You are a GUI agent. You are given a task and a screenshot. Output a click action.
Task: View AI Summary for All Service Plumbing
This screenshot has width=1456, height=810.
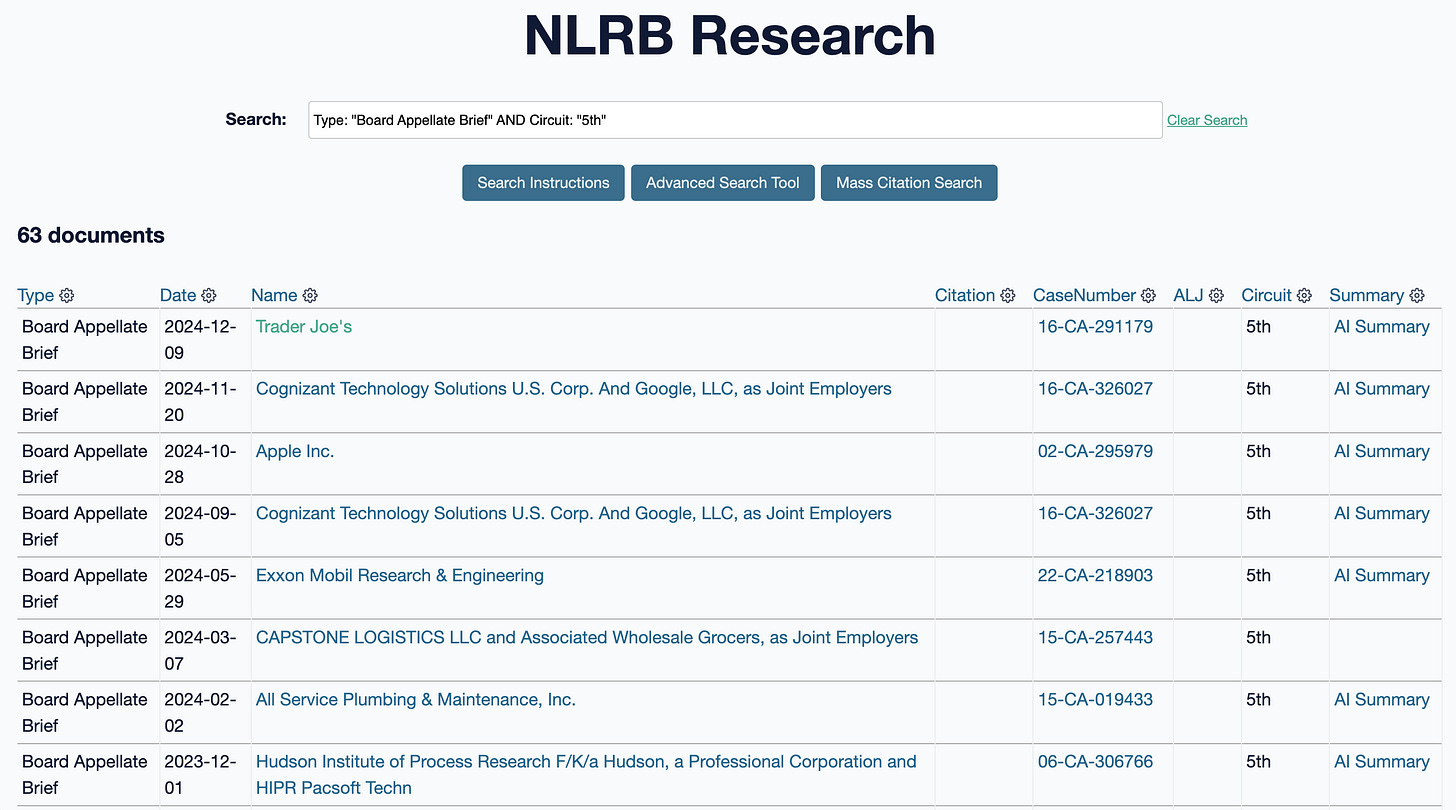[1382, 699]
